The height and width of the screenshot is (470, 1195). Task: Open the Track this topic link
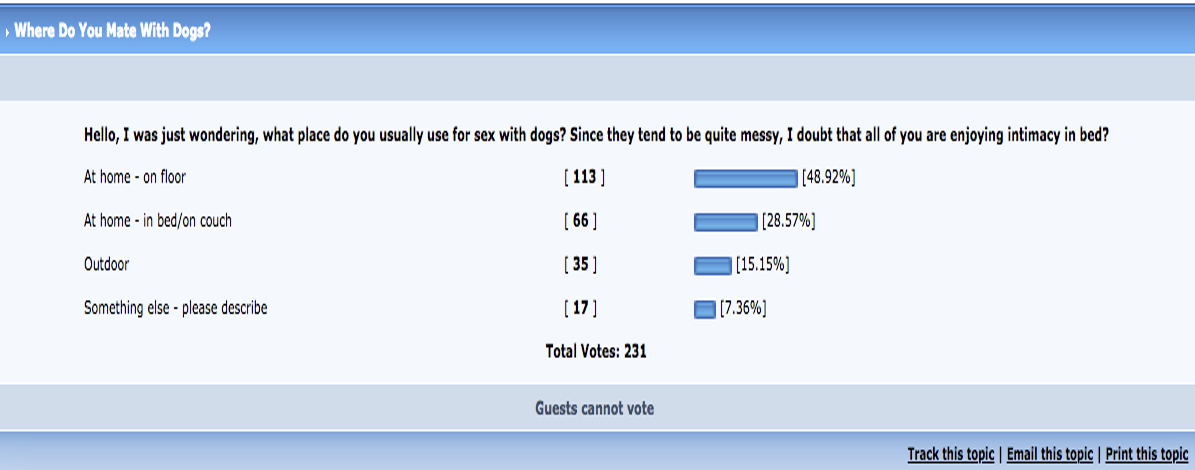(950, 455)
